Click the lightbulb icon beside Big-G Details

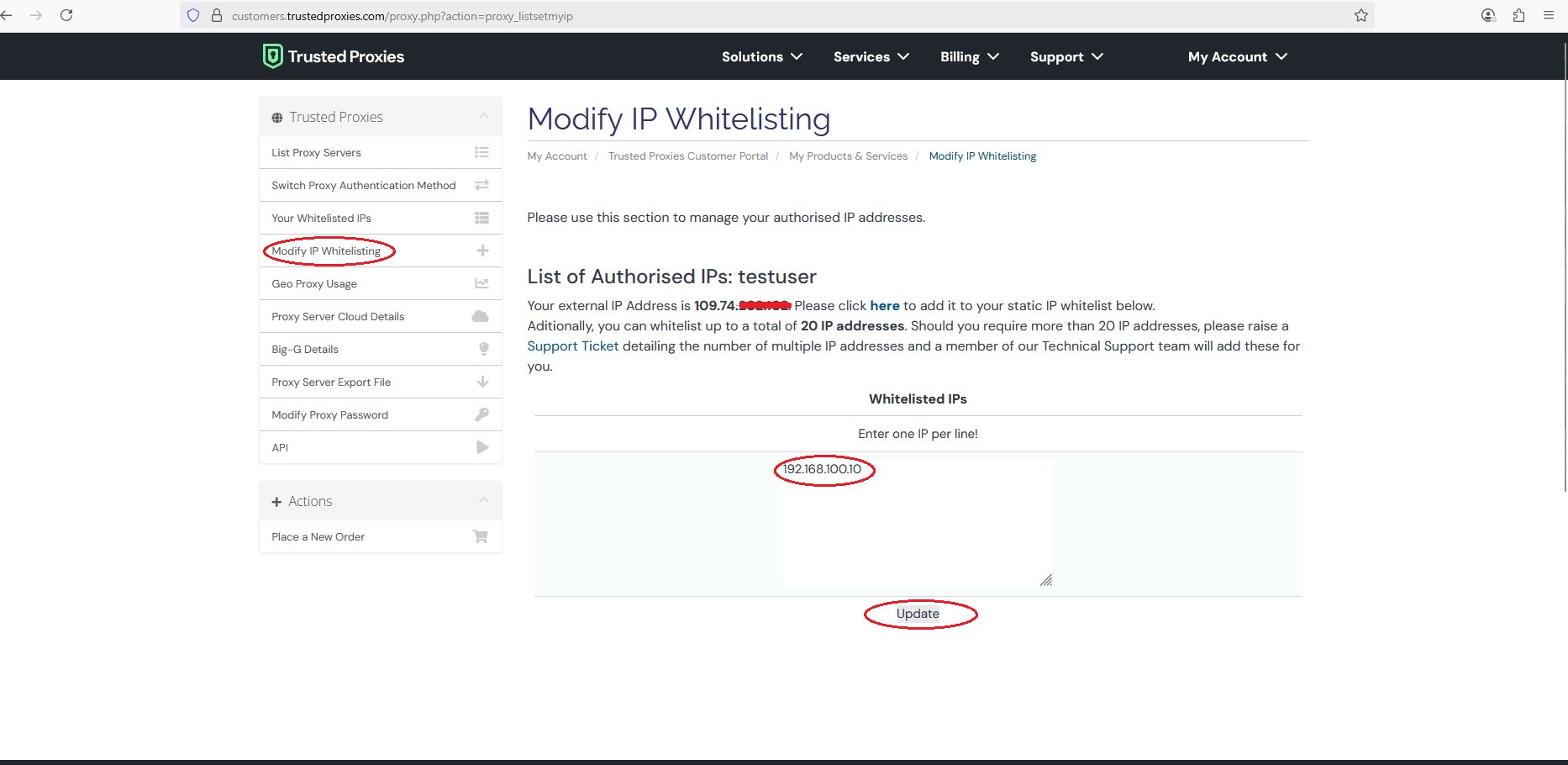484,349
